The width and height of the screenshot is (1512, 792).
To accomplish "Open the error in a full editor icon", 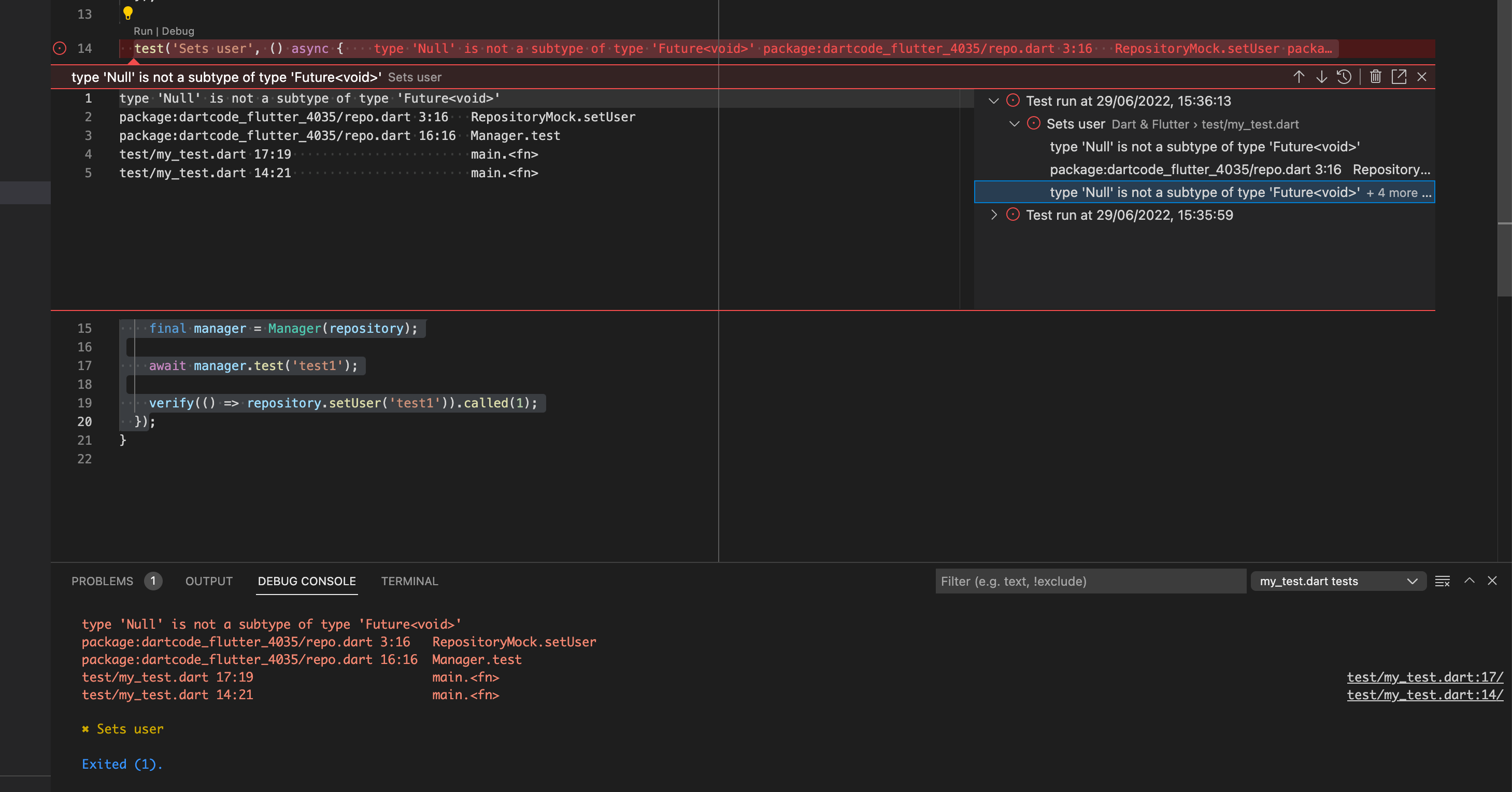I will (x=1401, y=76).
